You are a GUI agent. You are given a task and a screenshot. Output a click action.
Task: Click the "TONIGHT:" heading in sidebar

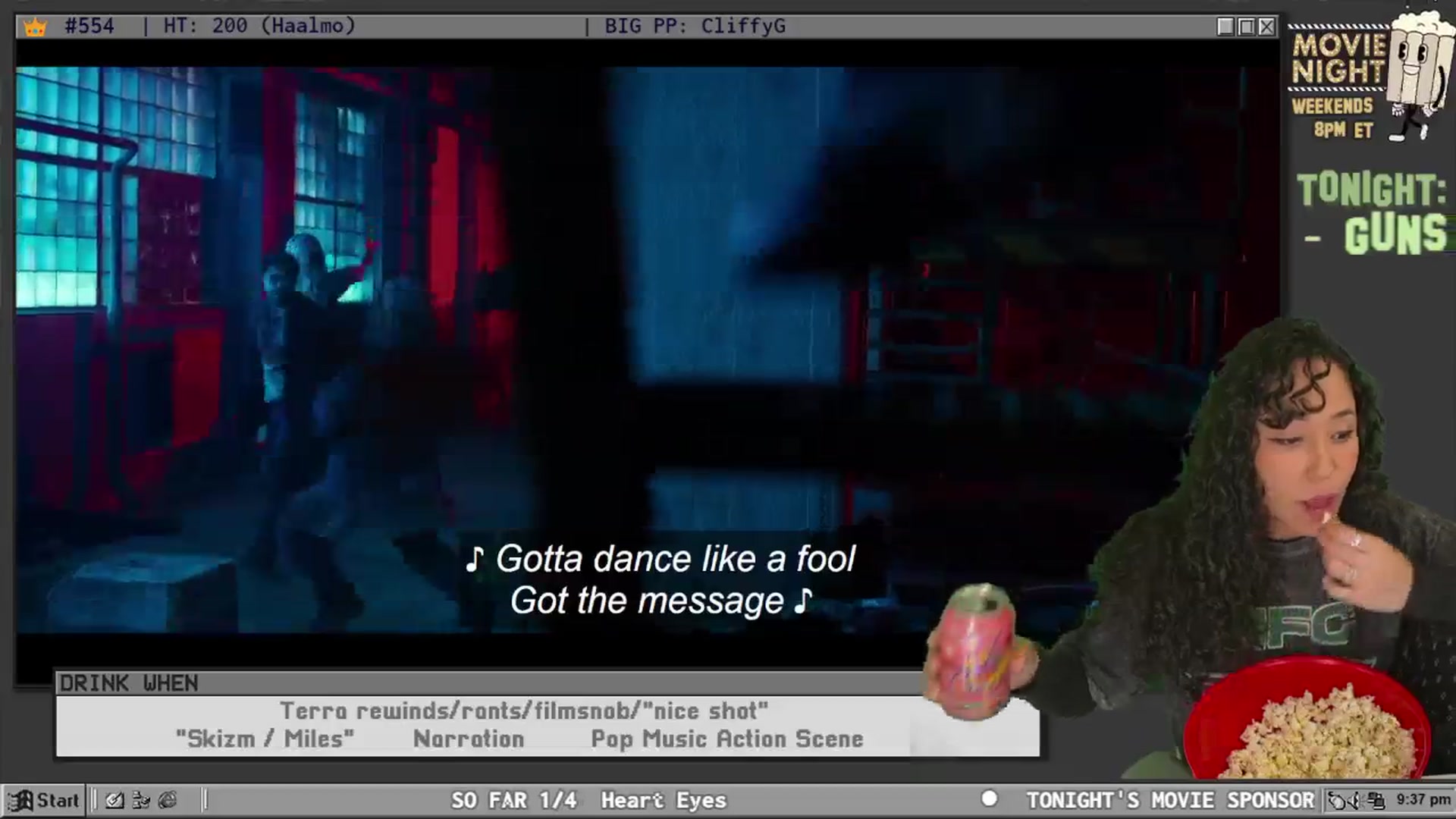[1371, 190]
